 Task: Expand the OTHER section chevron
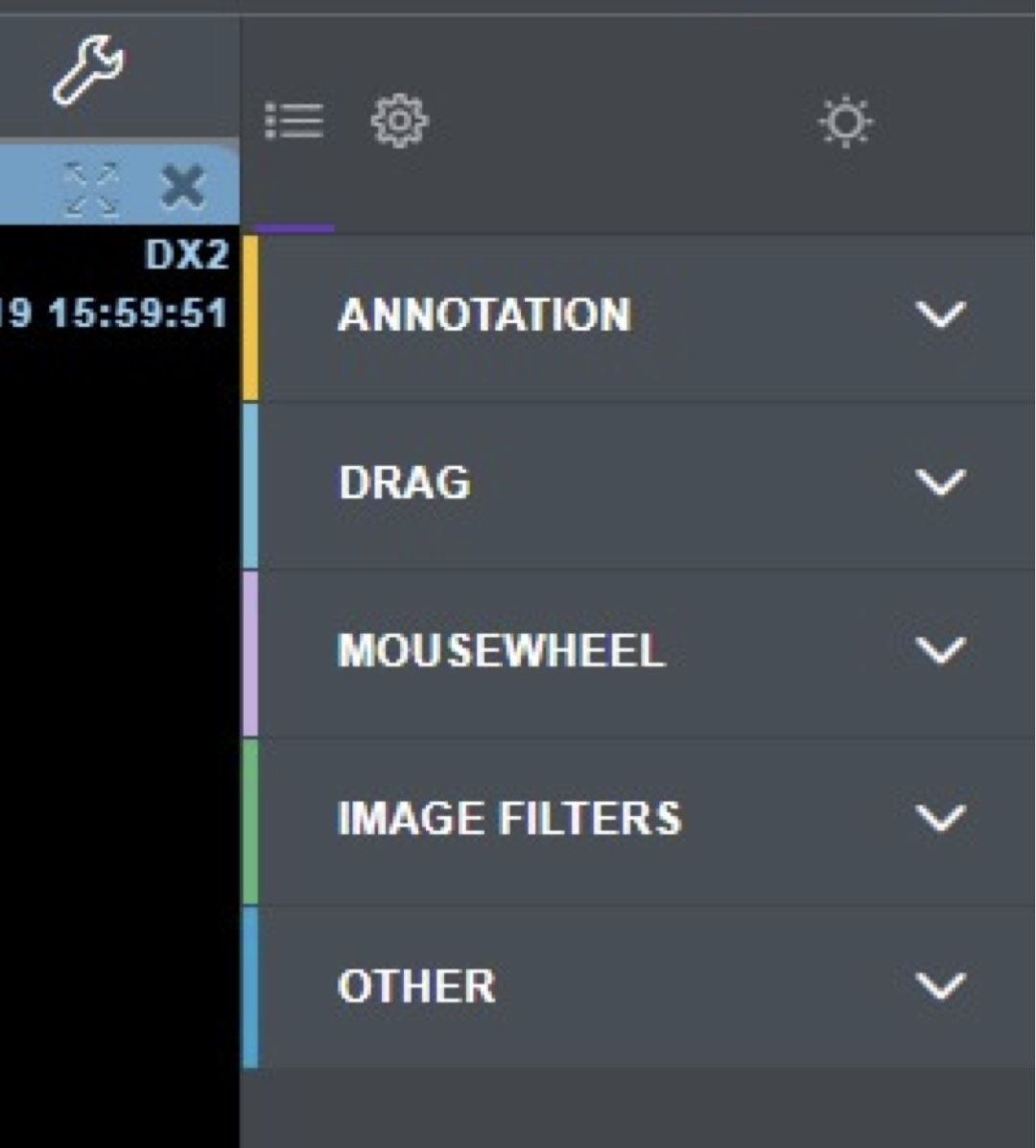[940, 986]
